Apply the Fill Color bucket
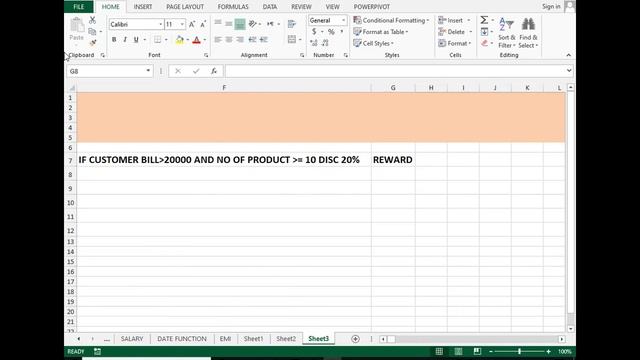Image resolution: width=640 pixels, height=360 pixels. pyautogui.click(x=180, y=40)
